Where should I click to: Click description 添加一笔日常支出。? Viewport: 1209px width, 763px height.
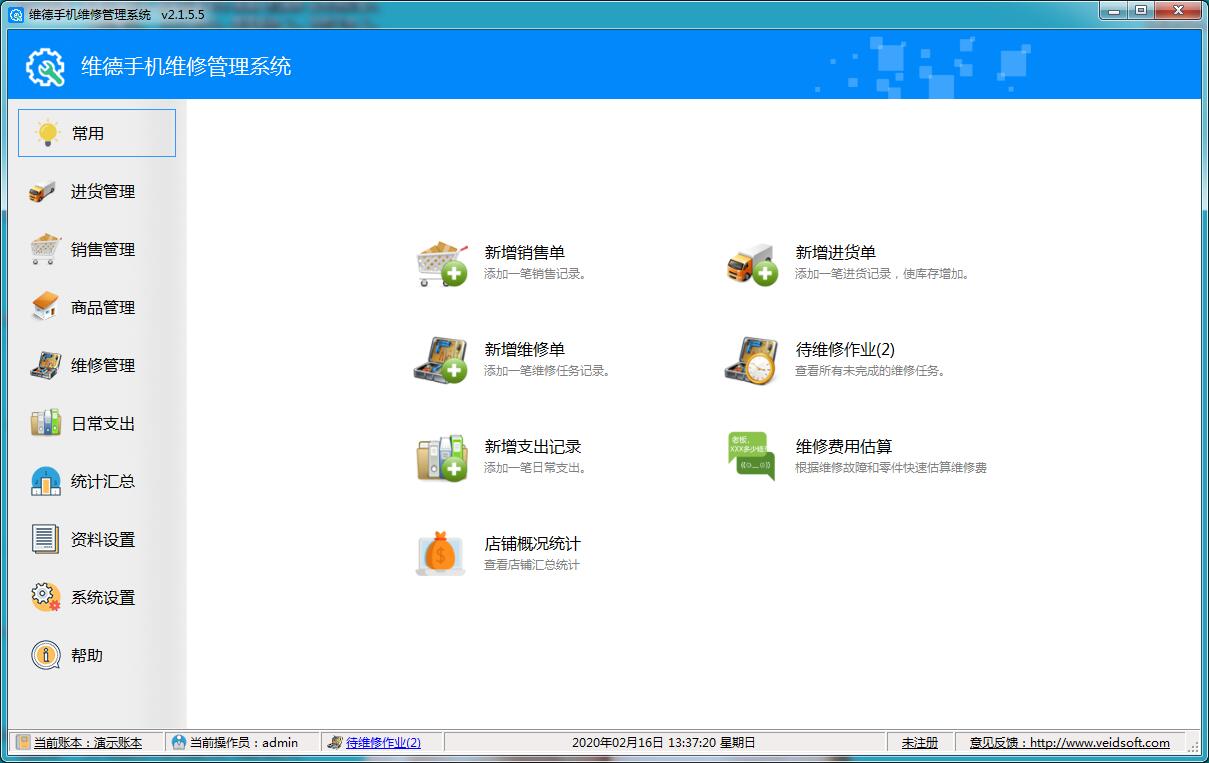(x=536, y=467)
